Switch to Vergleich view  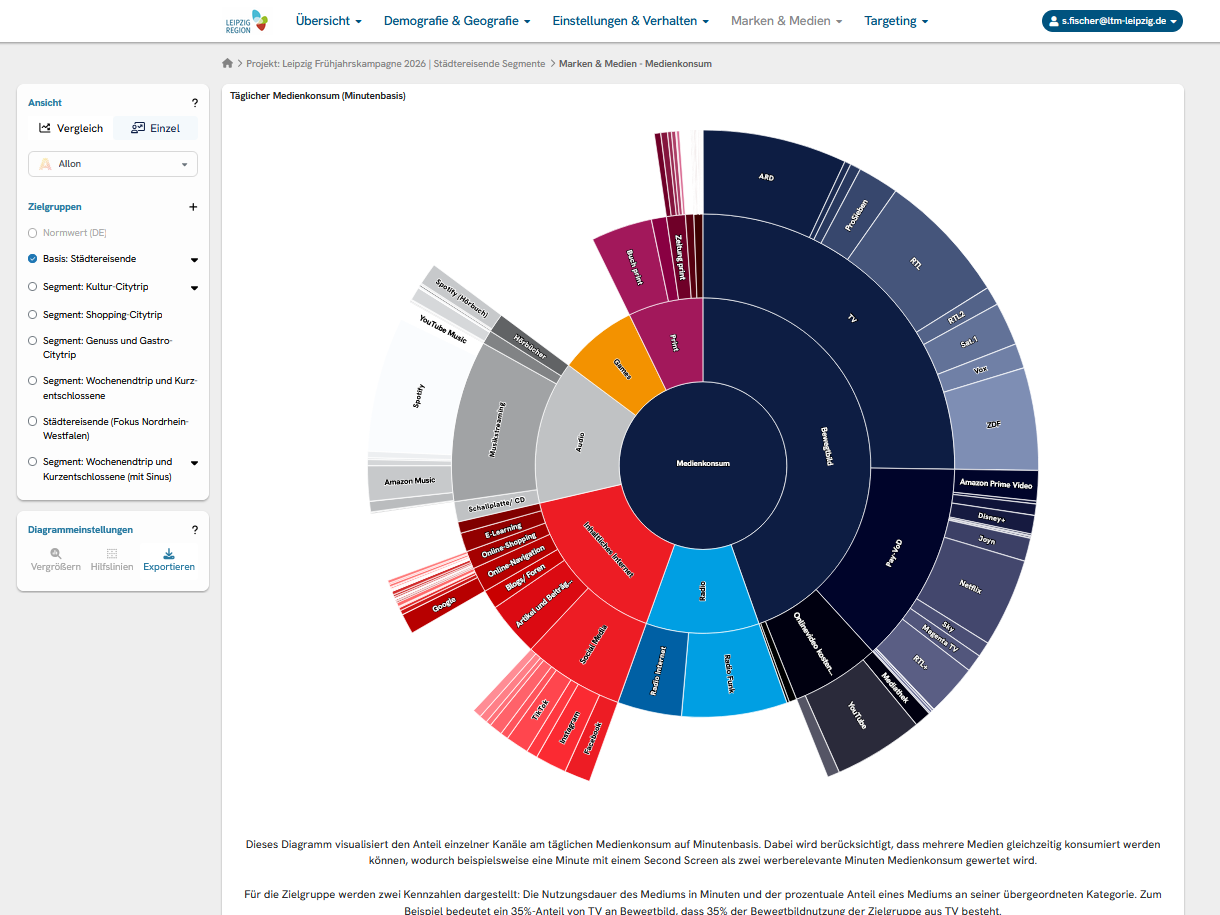click(71, 128)
